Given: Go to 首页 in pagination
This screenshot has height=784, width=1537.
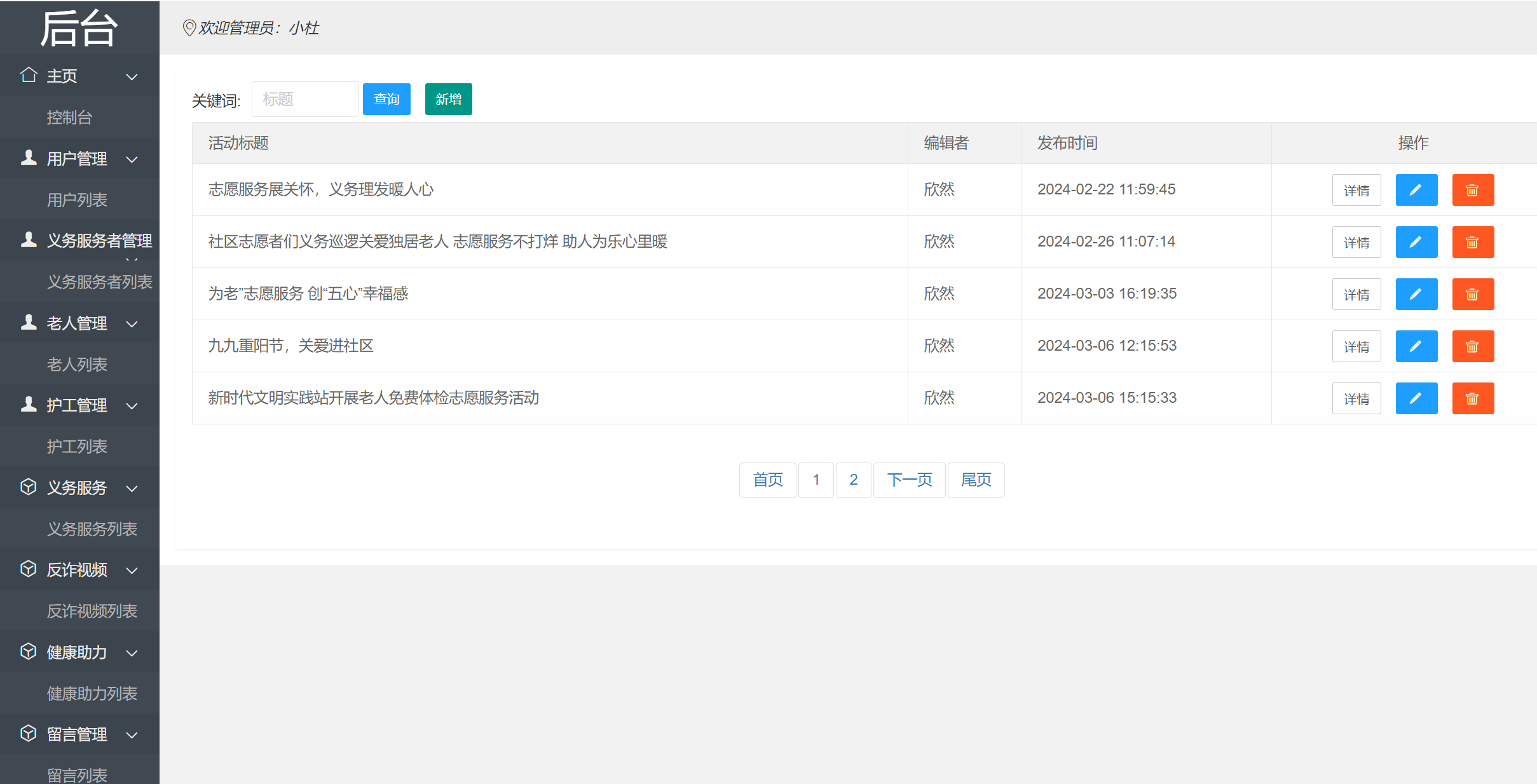Looking at the screenshot, I should click(x=768, y=480).
